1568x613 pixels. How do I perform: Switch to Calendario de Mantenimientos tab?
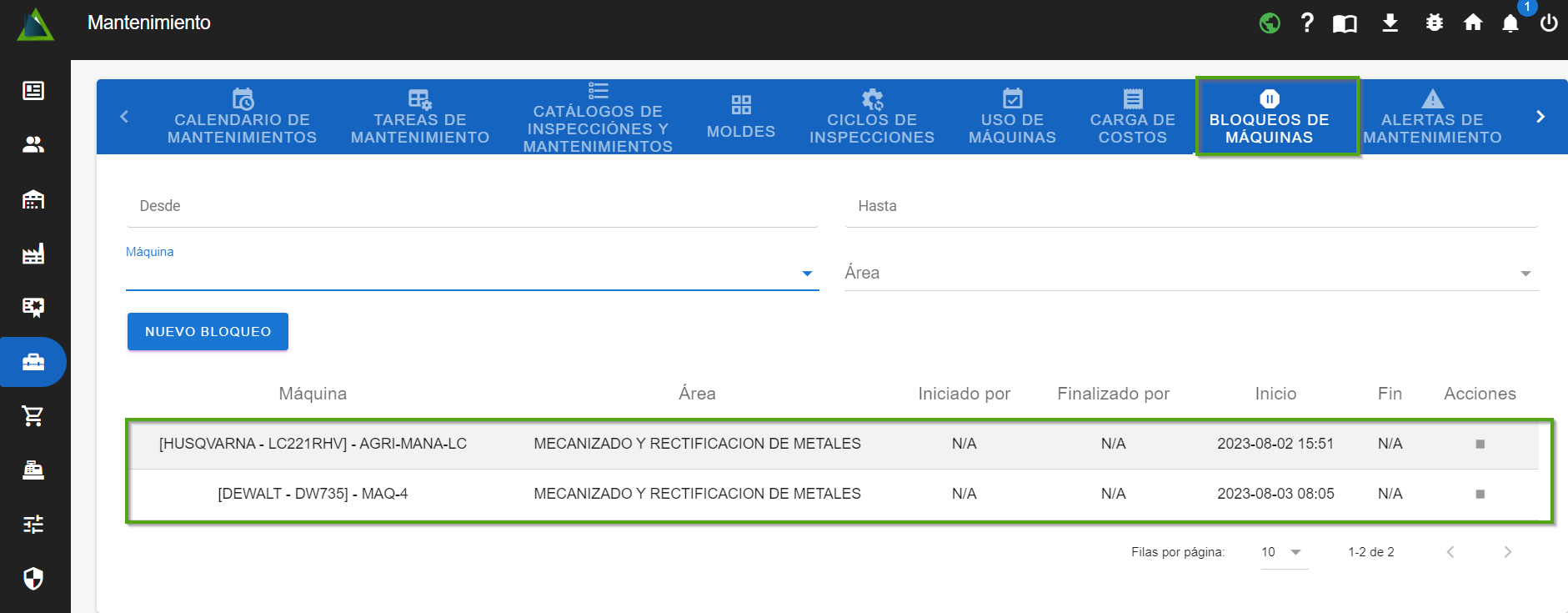(x=242, y=118)
